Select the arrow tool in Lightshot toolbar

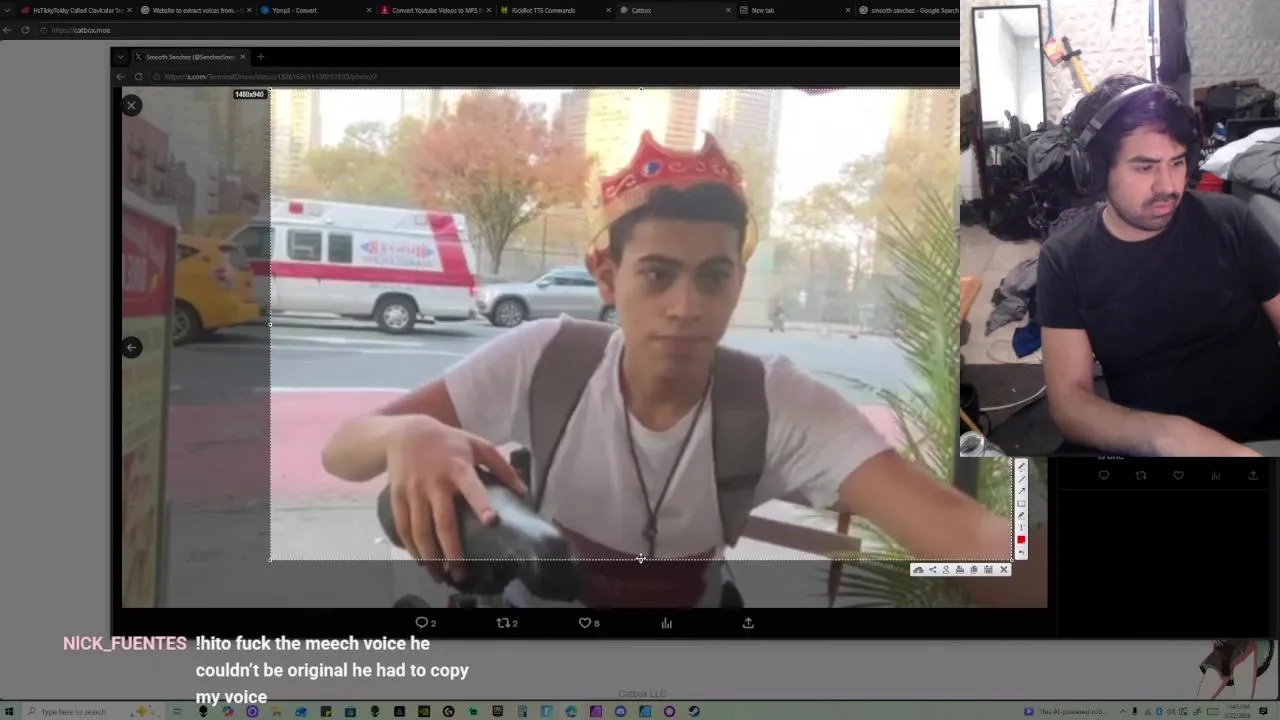point(1021,491)
